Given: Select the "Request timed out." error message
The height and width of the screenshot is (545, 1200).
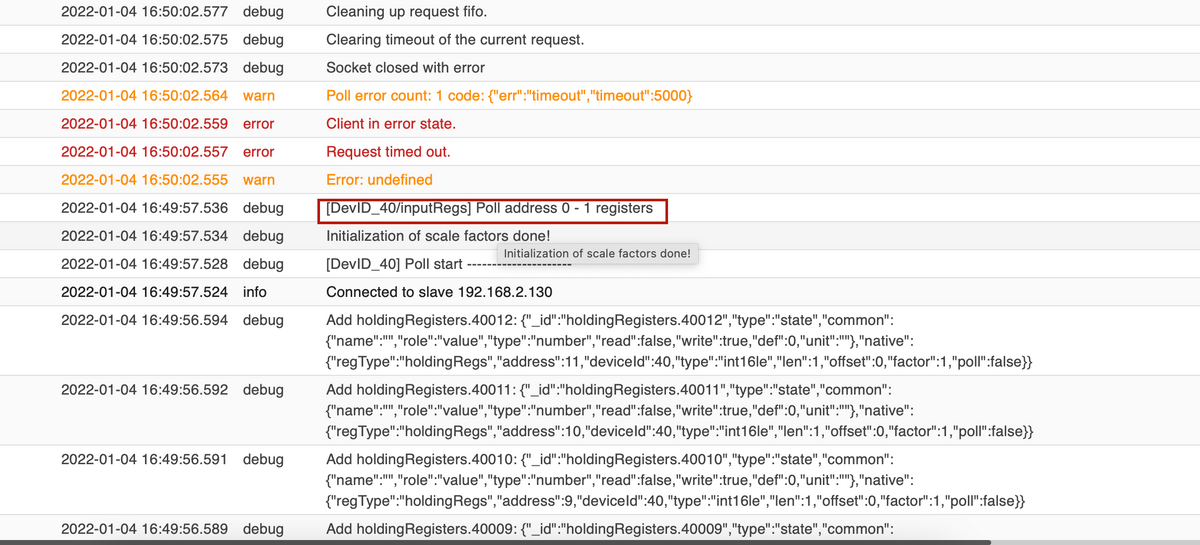Looking at the screenshot, I should [388, 152].
